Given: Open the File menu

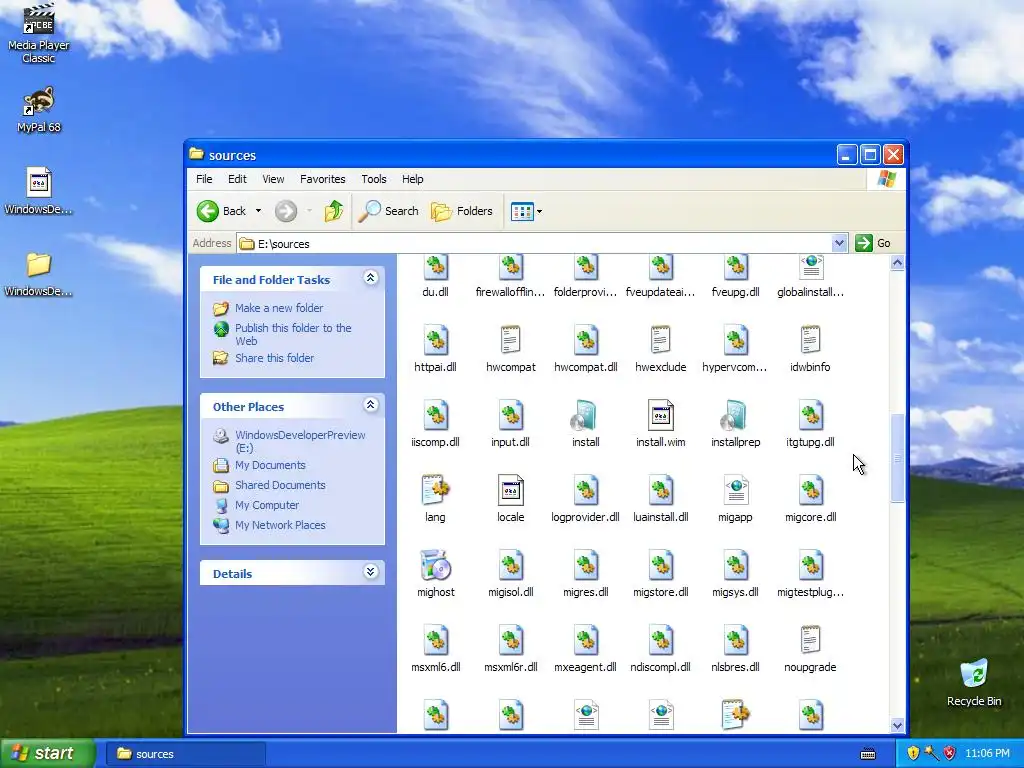Looking at the screenshot, I should tap(204, 179).
